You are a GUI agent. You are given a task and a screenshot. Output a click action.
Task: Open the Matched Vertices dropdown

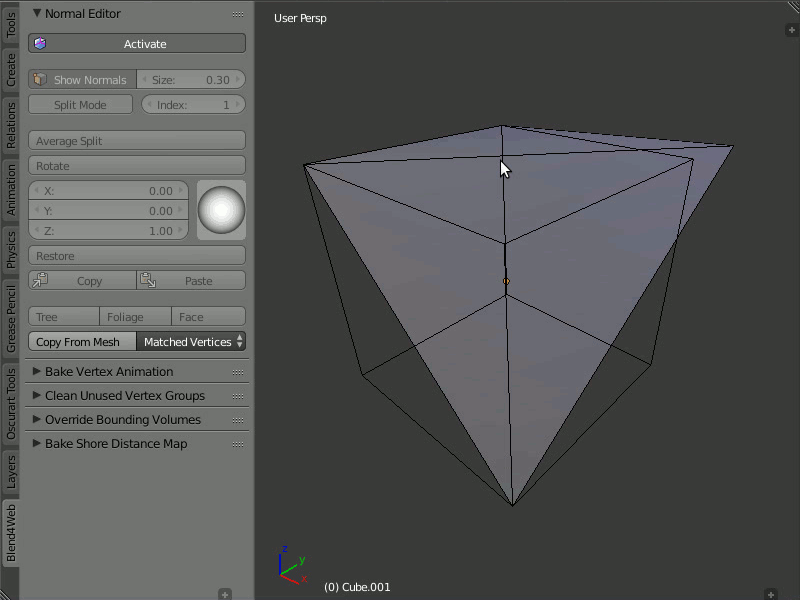pos(191,342)
